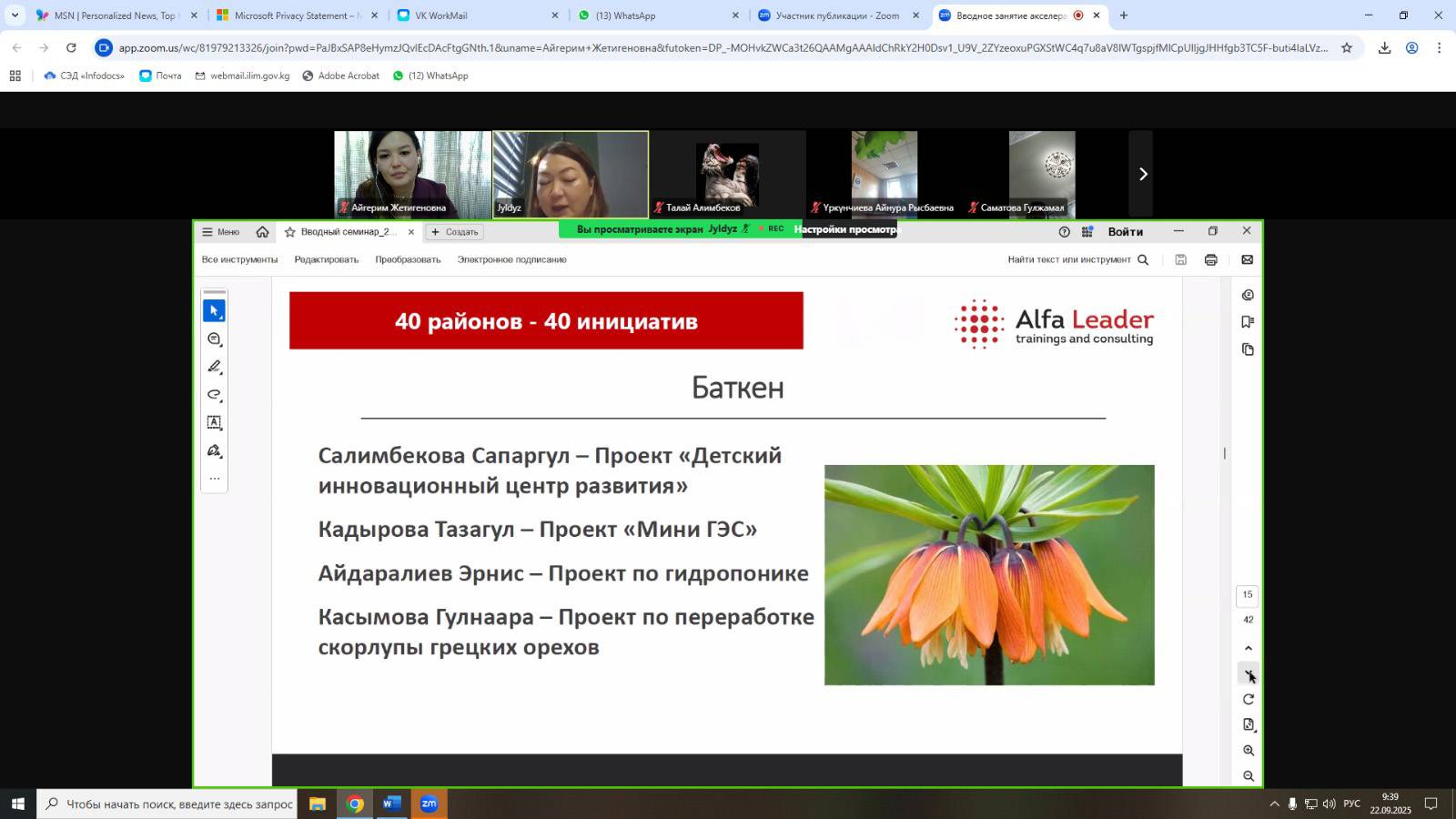Screen dimensions: 1456x819
Task: Open Microsoft Word from the taskbar
Action: 391,804
